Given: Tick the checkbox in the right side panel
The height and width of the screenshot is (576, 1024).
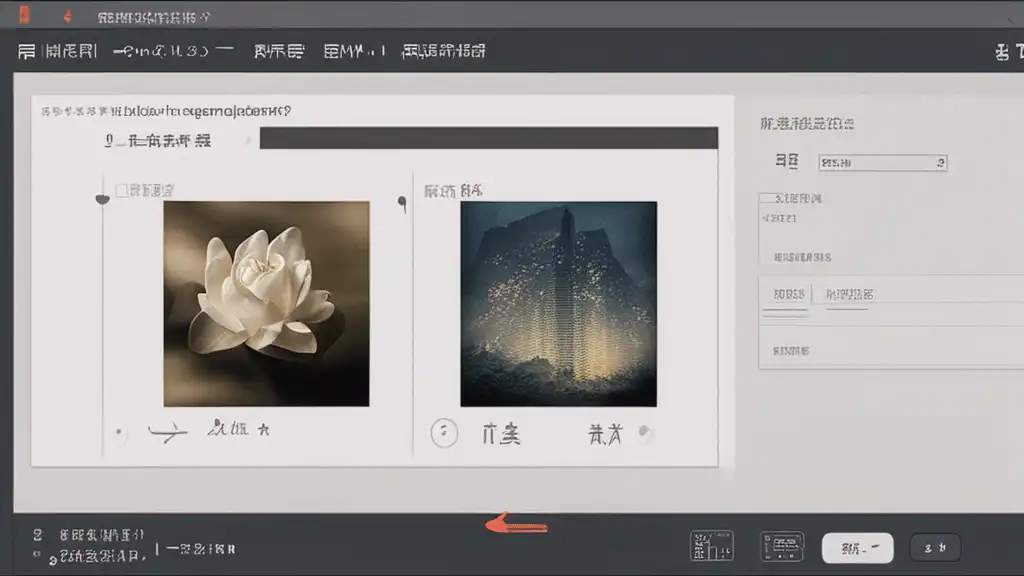Looking at the screenshot, I should click(767, 198).
